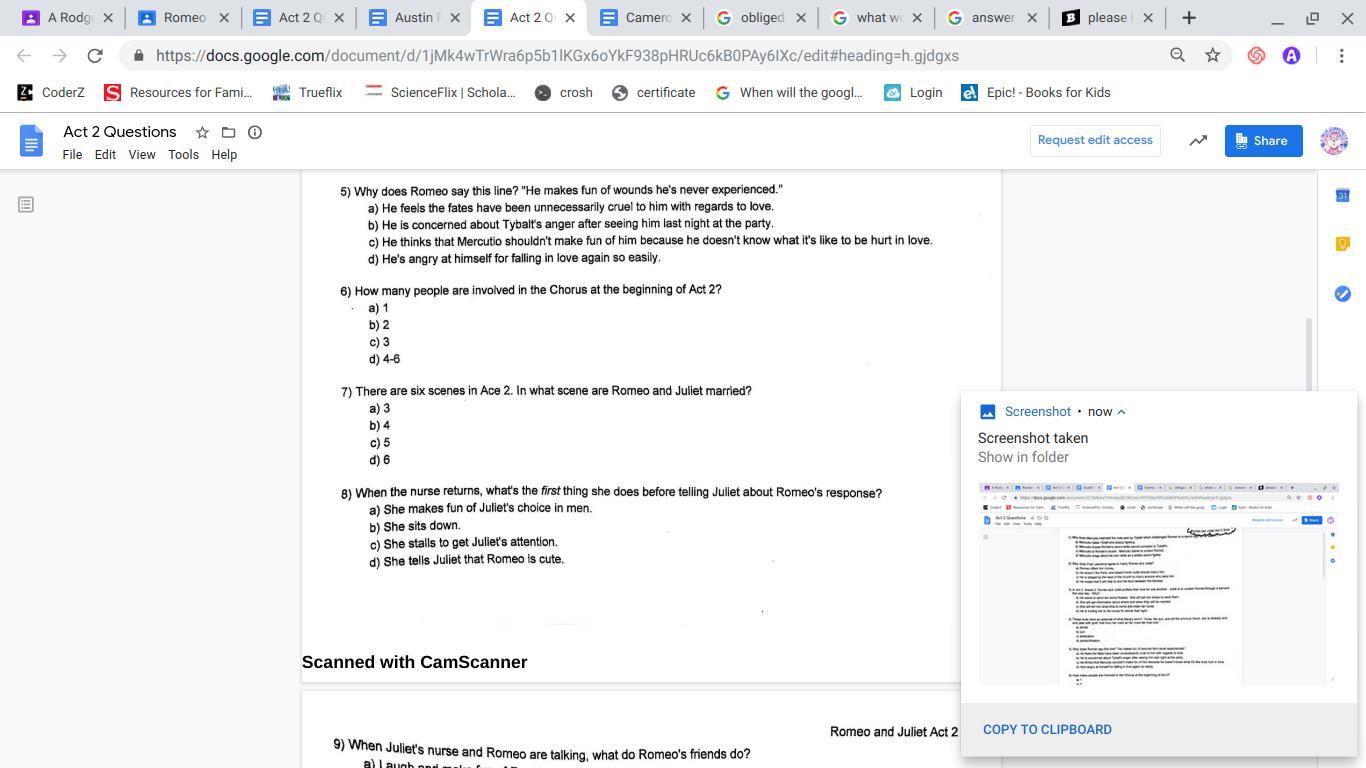Viewport: 1366px width, 768px height.
Task: Switch to the obliged search tab
Action: [761, 18]
